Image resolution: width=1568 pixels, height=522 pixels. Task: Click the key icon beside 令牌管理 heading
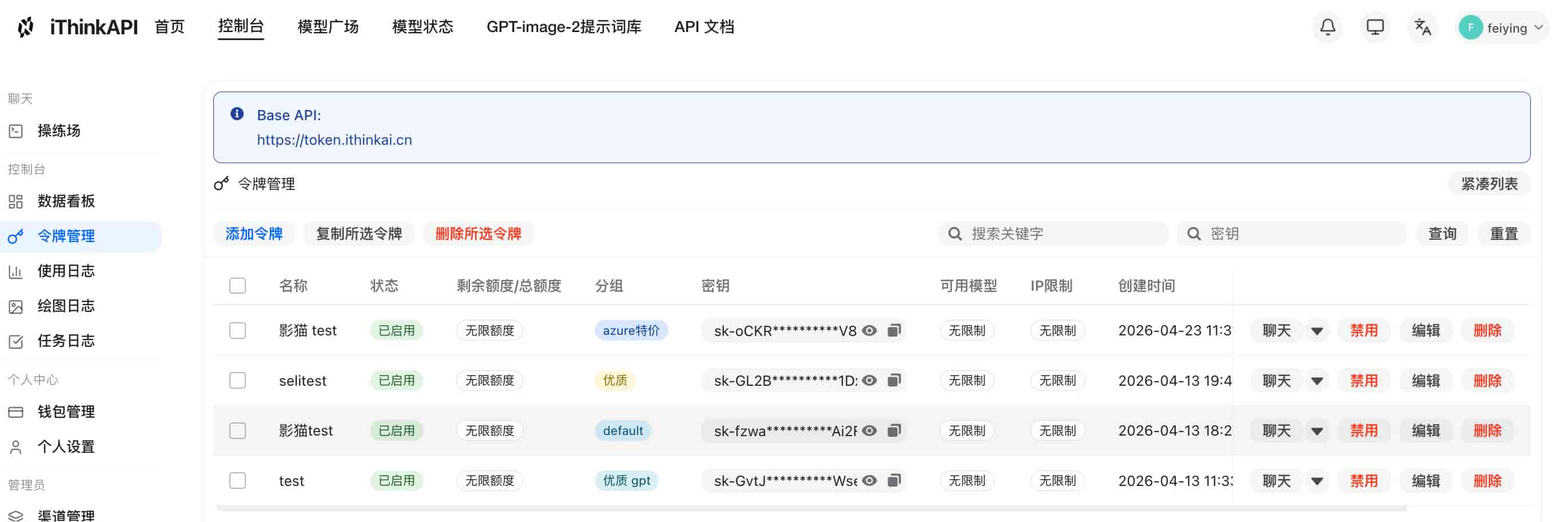coord(221,183)
